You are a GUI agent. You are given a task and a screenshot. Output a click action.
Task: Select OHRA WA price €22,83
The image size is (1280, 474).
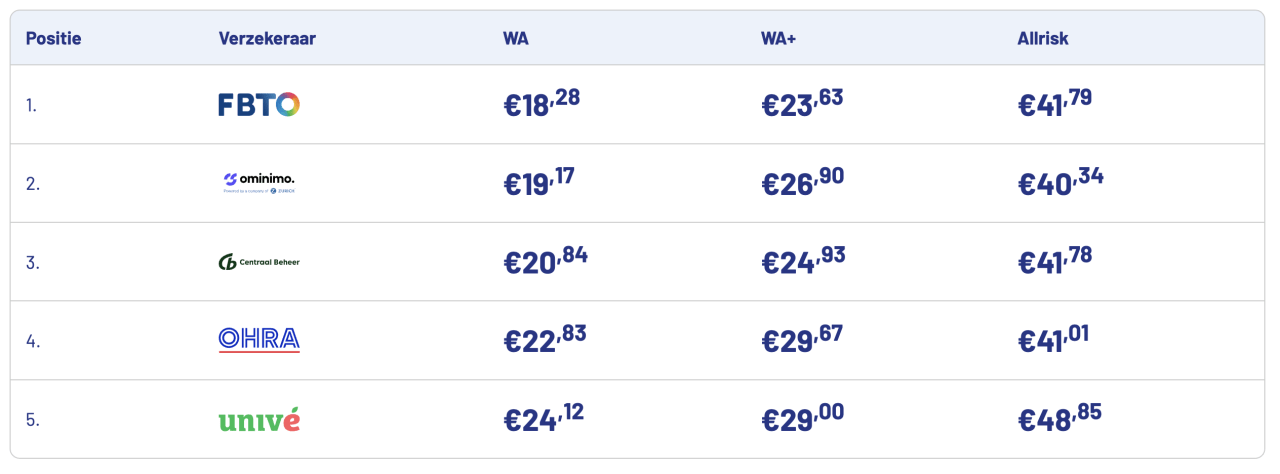pyautogui.click(x=545, y=340)
